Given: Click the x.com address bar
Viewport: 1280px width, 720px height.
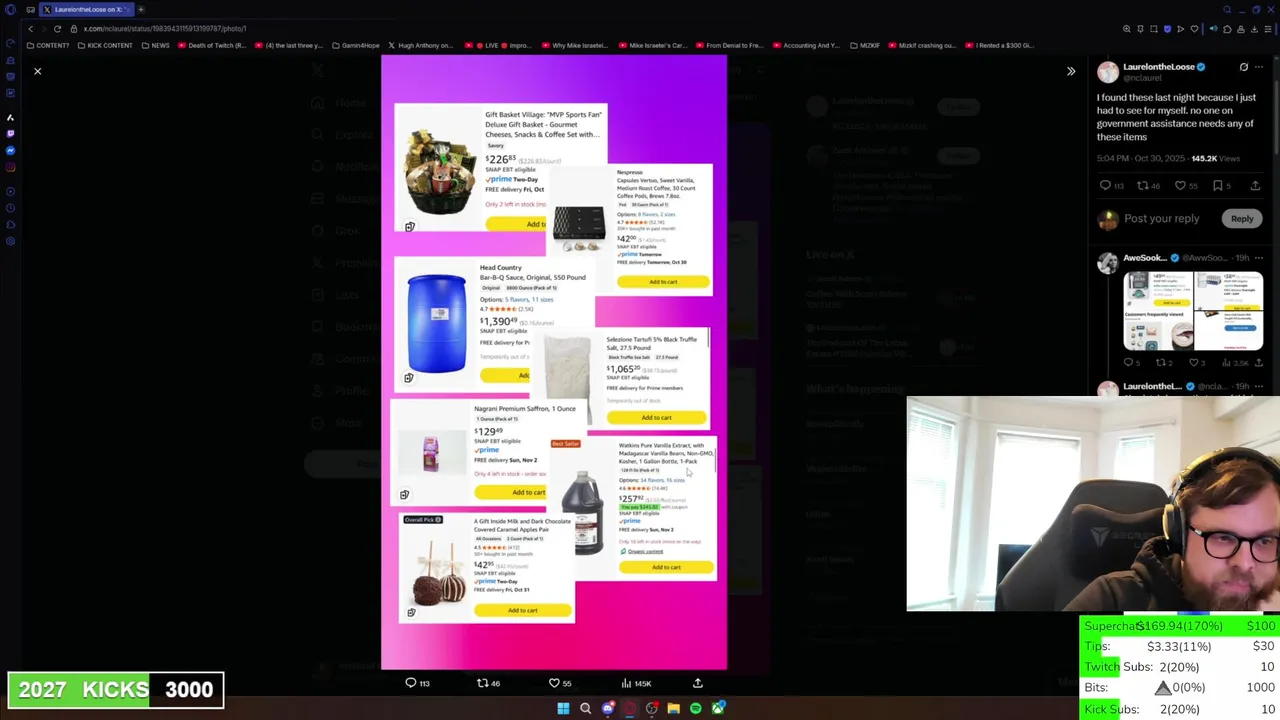Looking at the screenshot, I should 165,29.
